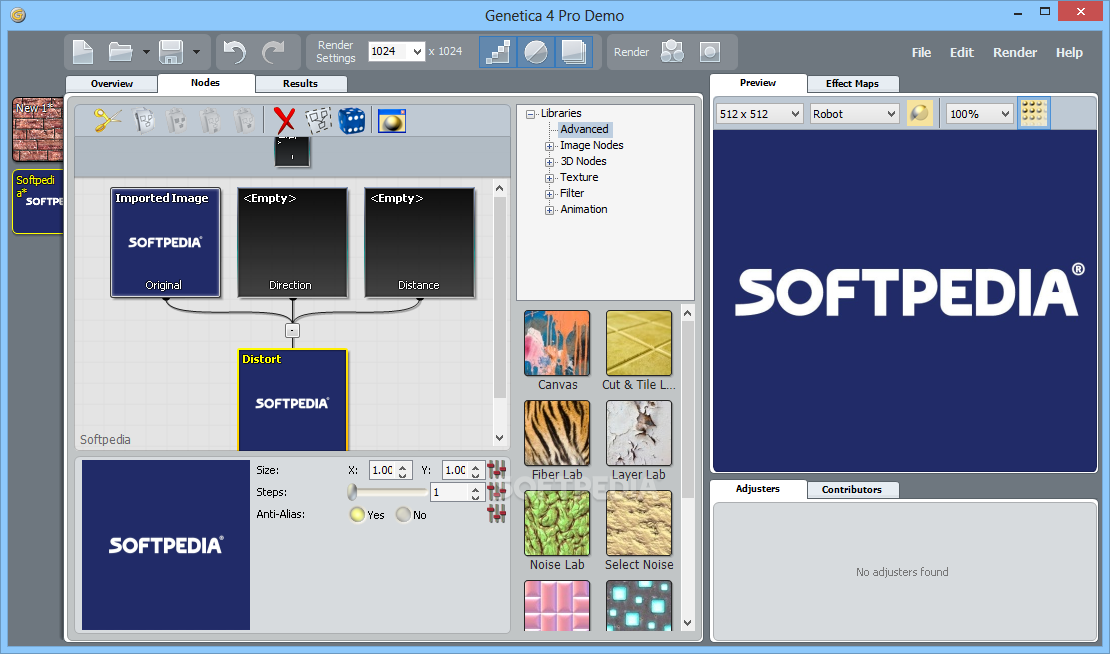Screen dimensions: 1110x654
Task: Click the Size pin sliders icon
Action: point(496,469)
